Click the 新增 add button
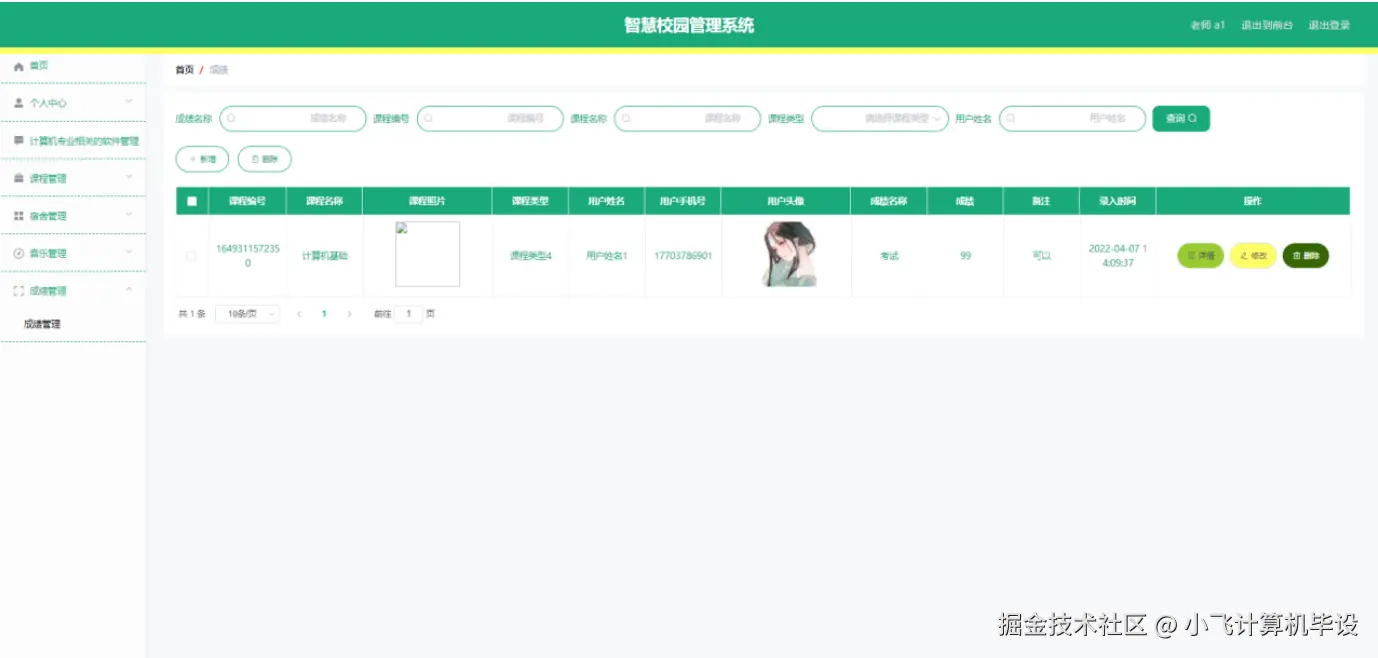Image resolution: width=1378 pixels, height=658 pixels. (202, 159)
